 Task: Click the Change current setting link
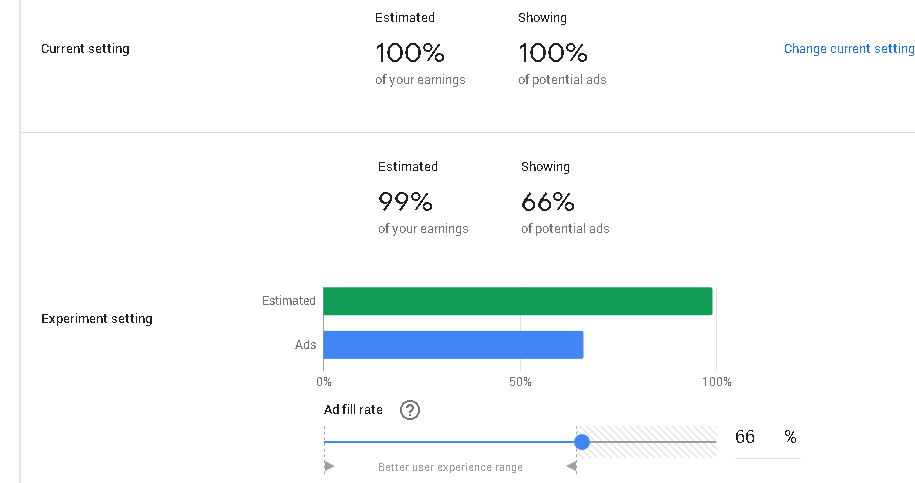click(x=848, y=49)
